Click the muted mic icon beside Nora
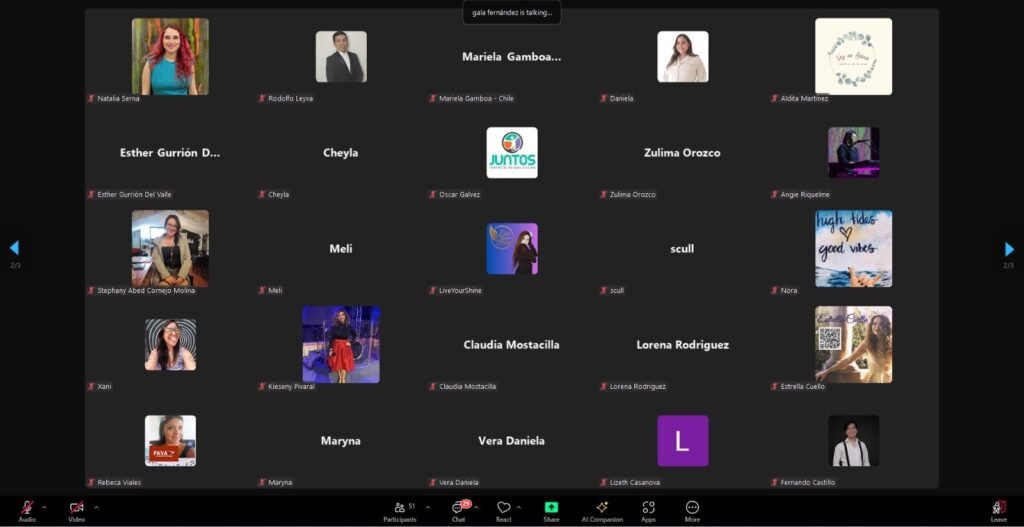1024x527 pixels. coord(775,291)
